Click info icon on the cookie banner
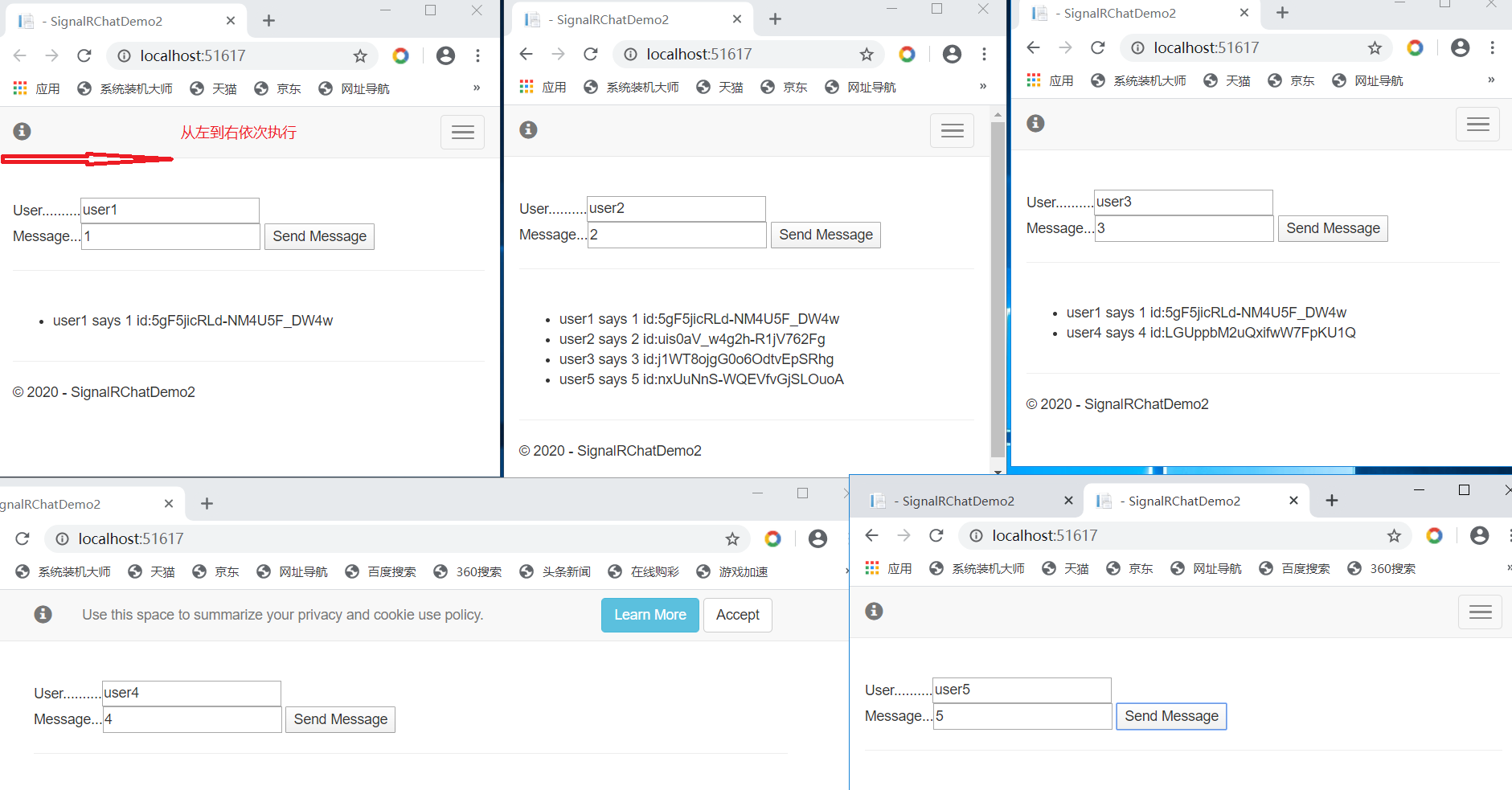 (43, 614)
